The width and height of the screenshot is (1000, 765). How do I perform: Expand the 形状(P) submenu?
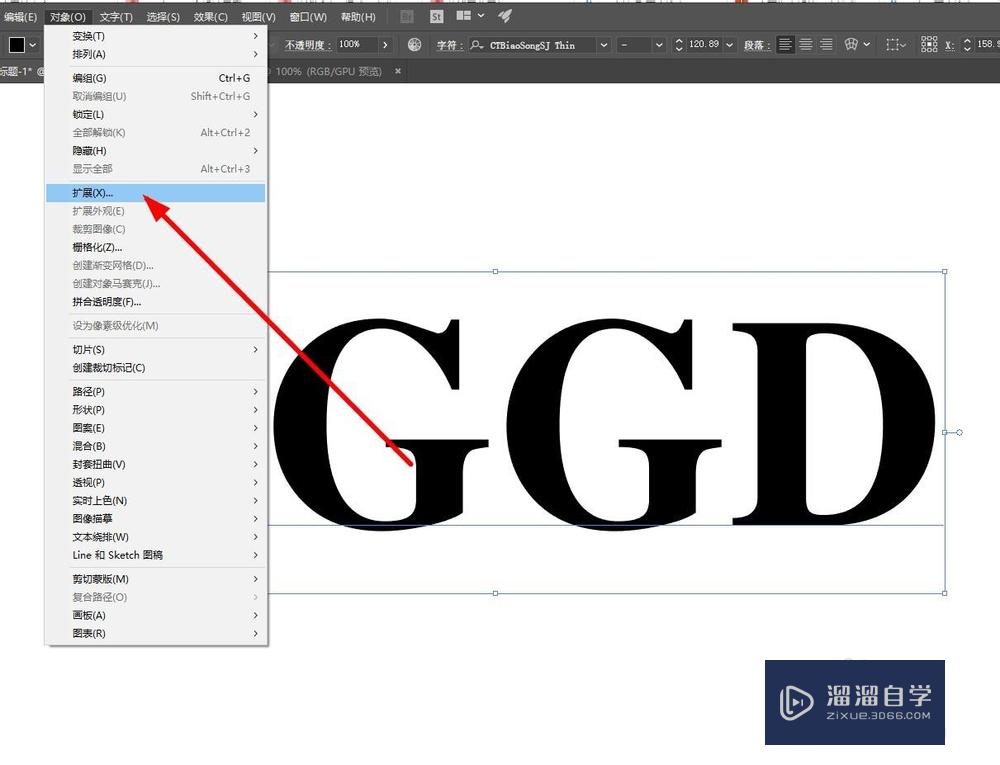click(x=156, y=410)
